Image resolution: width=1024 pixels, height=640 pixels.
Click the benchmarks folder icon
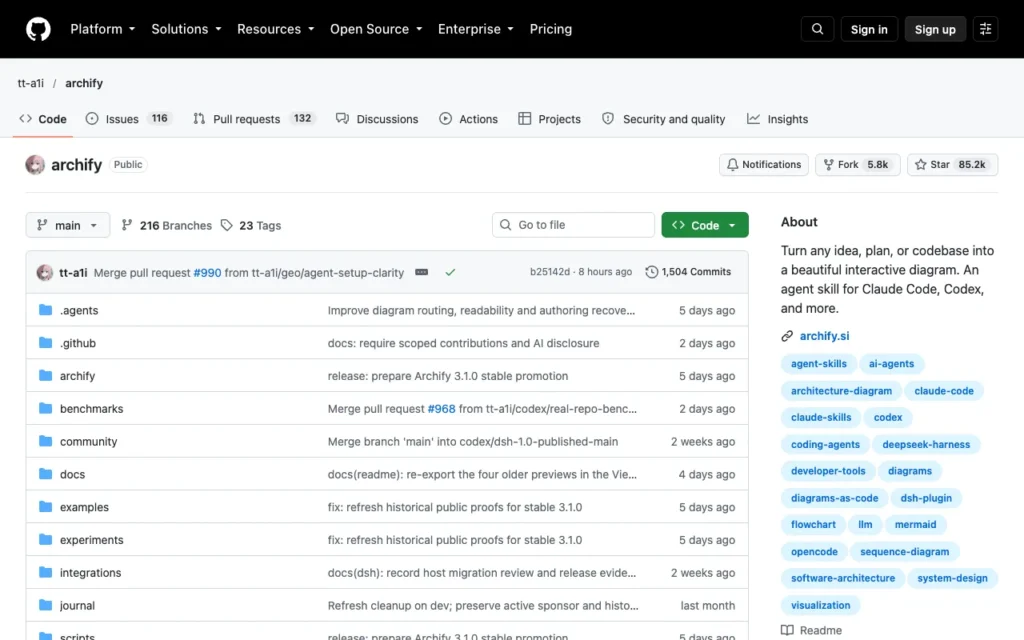coord(45,408)
